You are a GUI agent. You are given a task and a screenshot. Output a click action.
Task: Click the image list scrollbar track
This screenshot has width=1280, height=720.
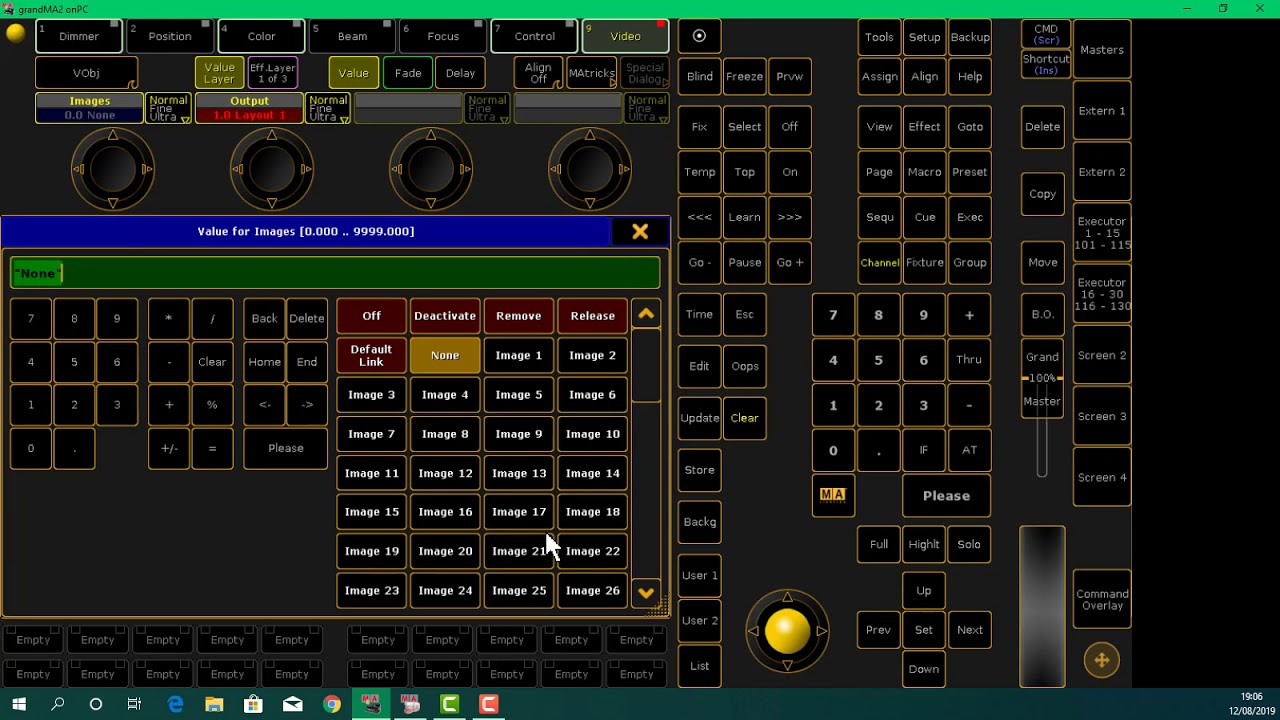(x=646, y=453)
